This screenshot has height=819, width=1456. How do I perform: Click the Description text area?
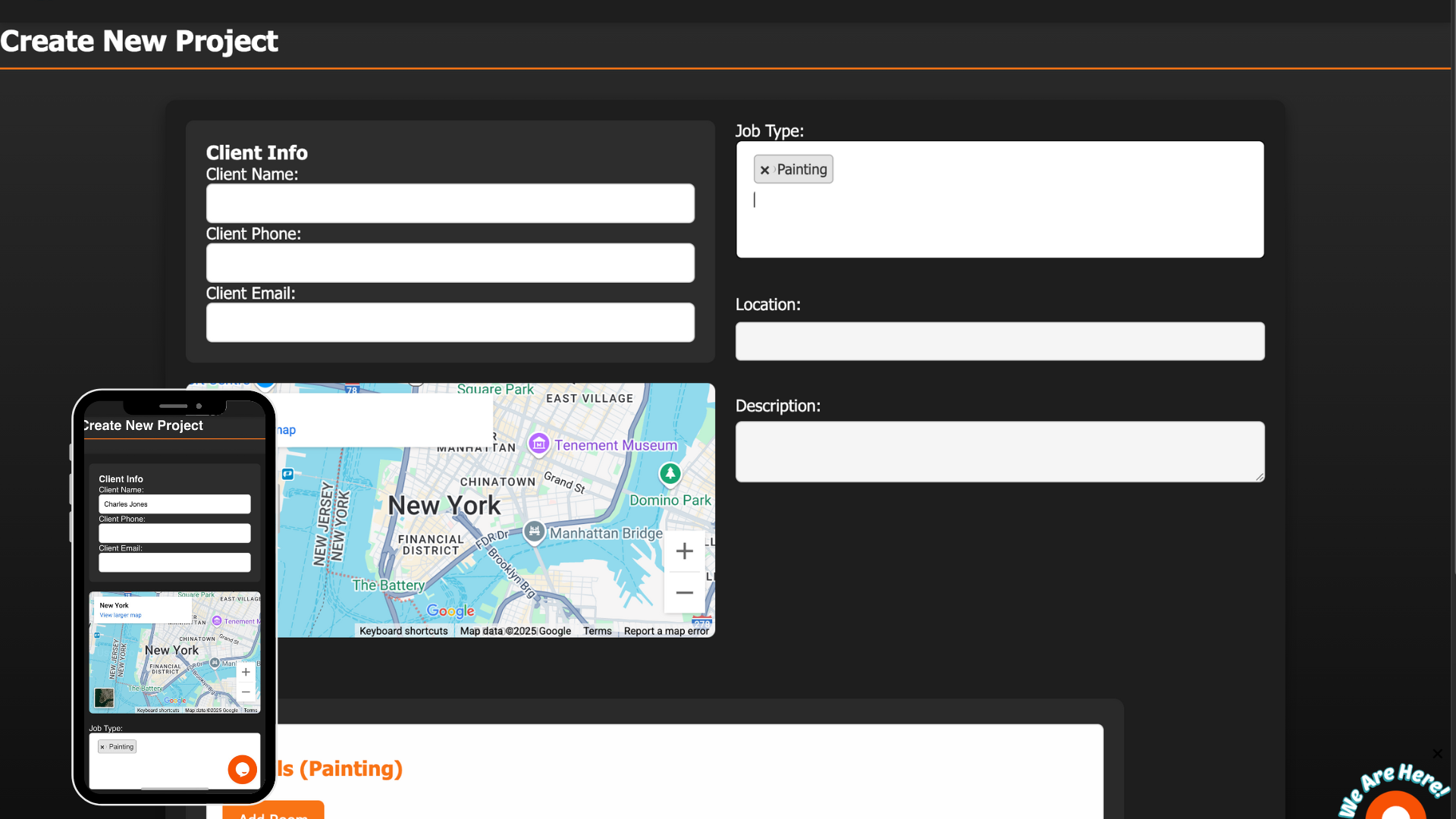point(999,451)
